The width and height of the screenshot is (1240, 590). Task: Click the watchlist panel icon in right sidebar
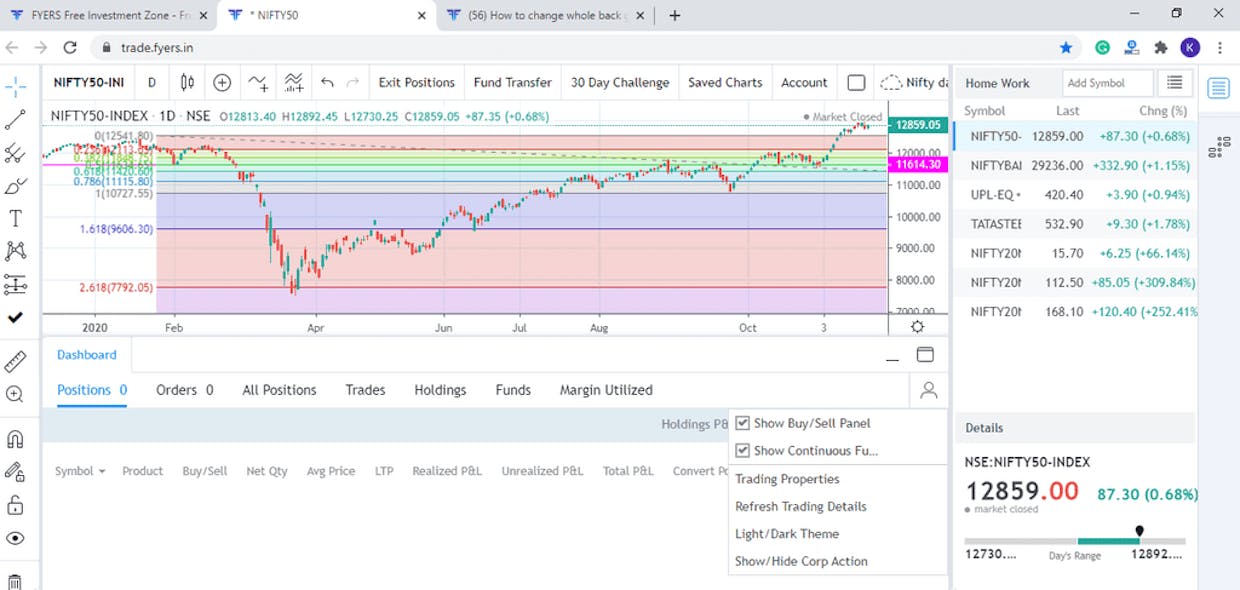1218,88
